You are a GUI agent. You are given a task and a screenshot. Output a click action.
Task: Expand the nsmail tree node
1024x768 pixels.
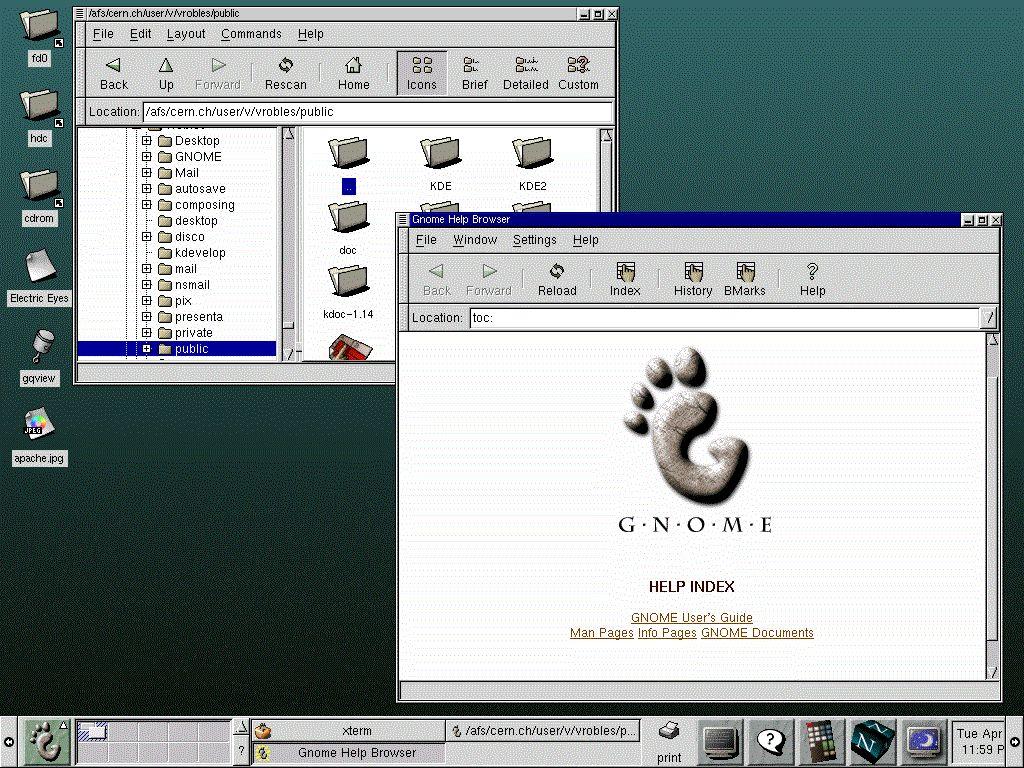click(x=146, y=285)
